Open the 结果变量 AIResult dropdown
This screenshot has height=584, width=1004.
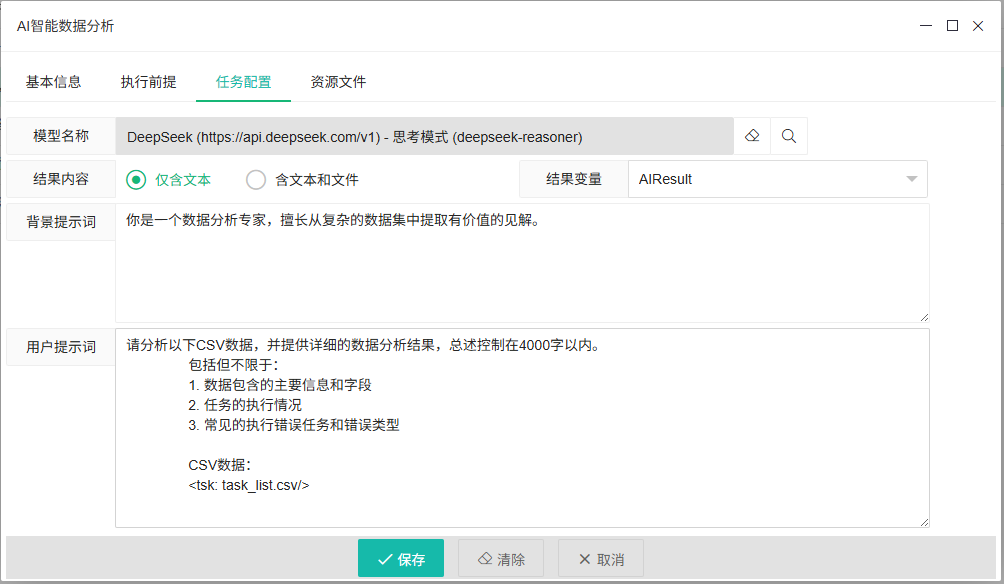pyautogui.click(x=777, y=179)
